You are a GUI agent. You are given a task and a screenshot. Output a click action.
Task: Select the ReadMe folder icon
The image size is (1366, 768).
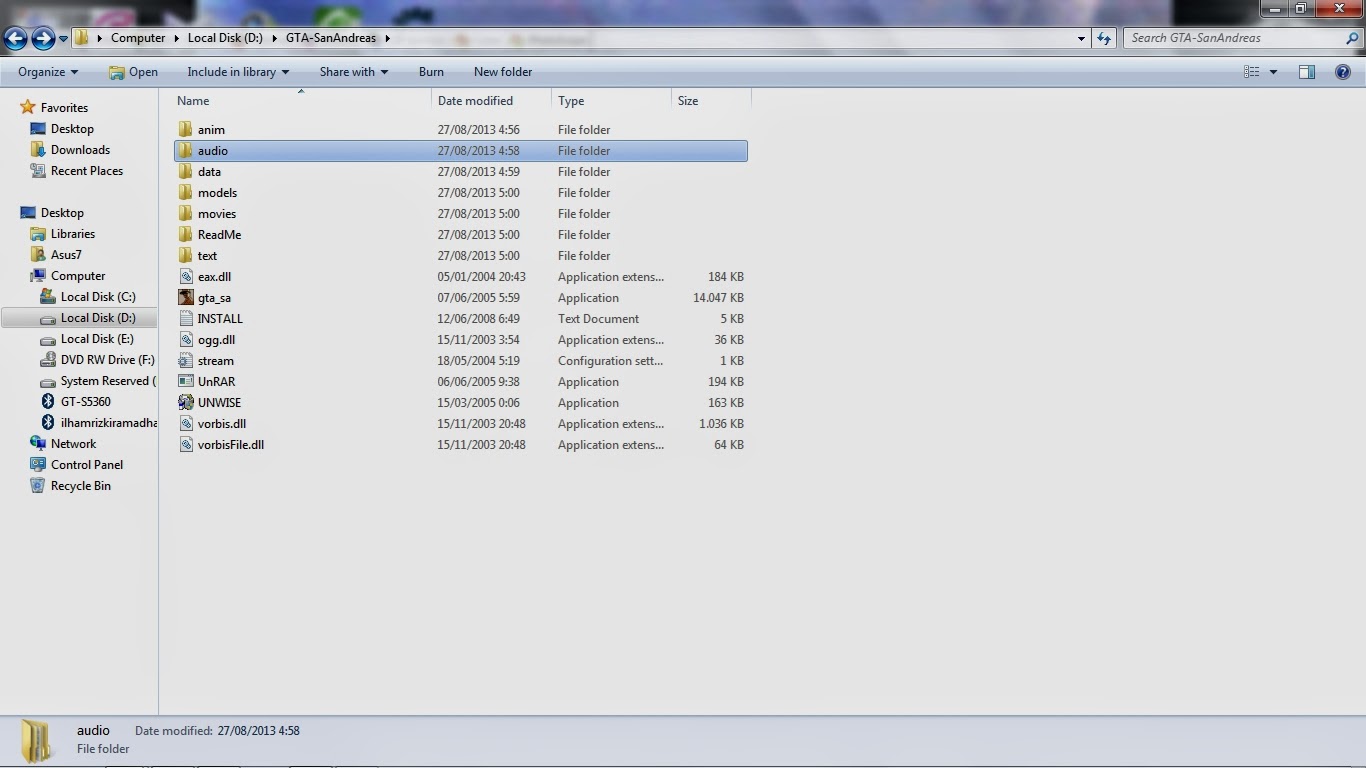[186, 235]
